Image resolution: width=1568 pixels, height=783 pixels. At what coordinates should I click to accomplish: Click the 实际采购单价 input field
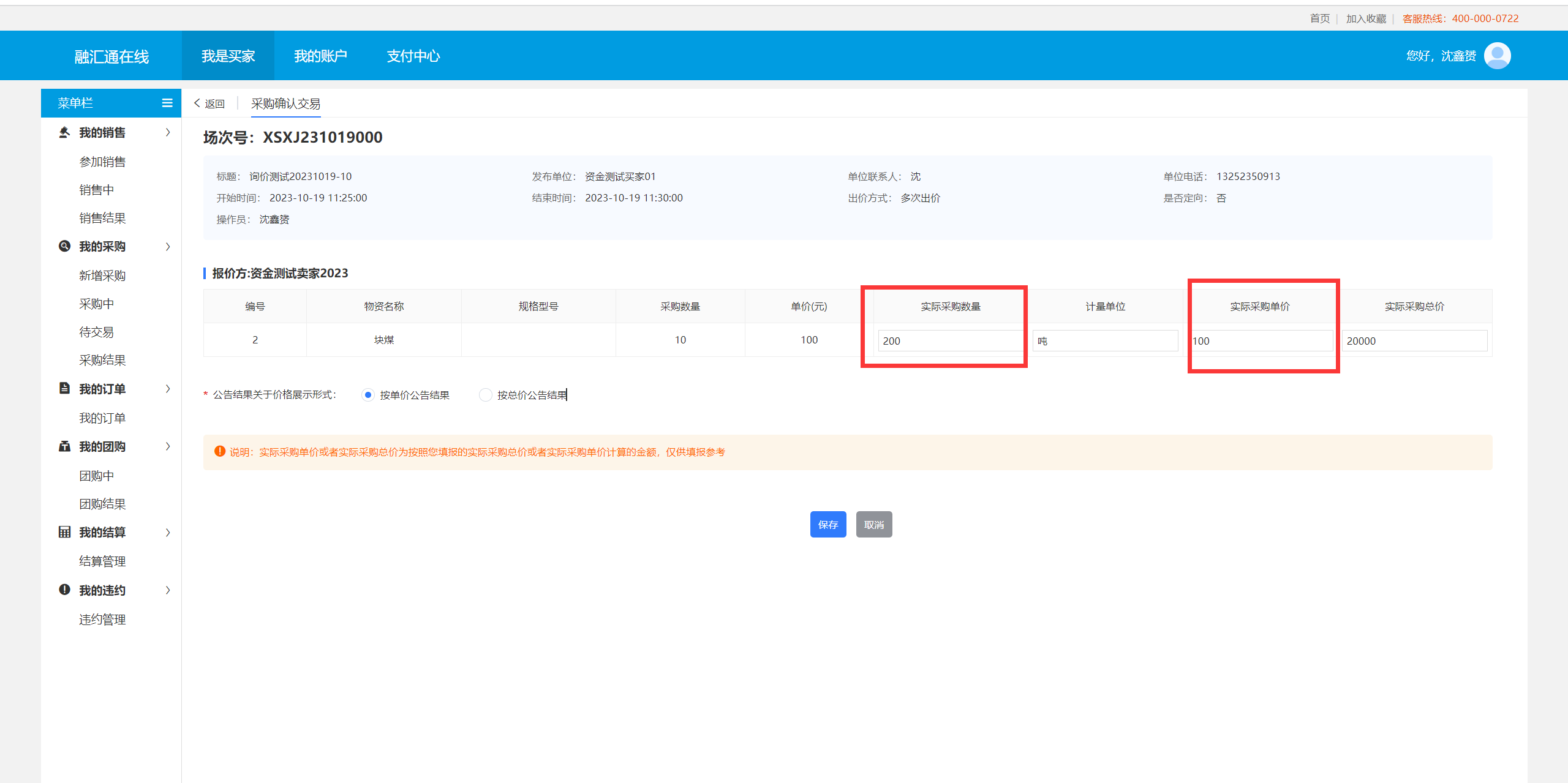click(x=1260, y=341)
